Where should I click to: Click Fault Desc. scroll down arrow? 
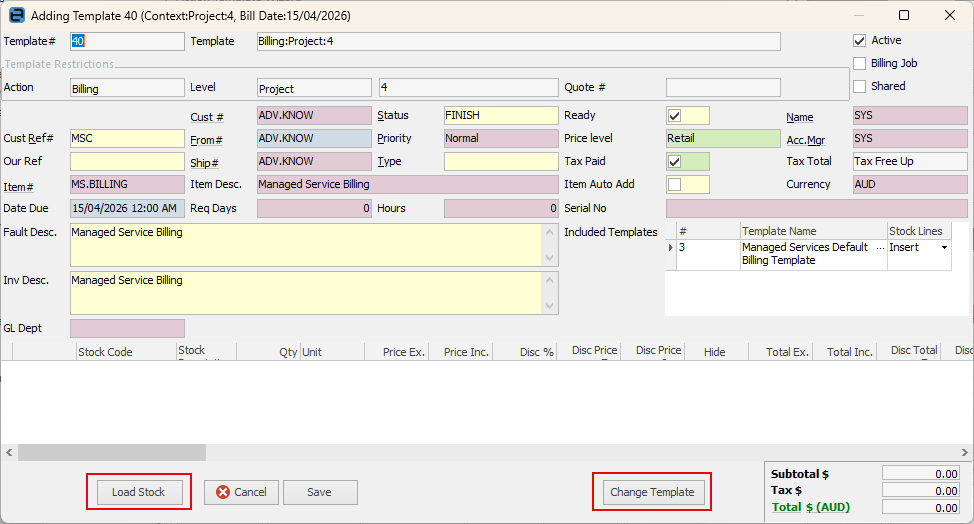click(550, 258)
